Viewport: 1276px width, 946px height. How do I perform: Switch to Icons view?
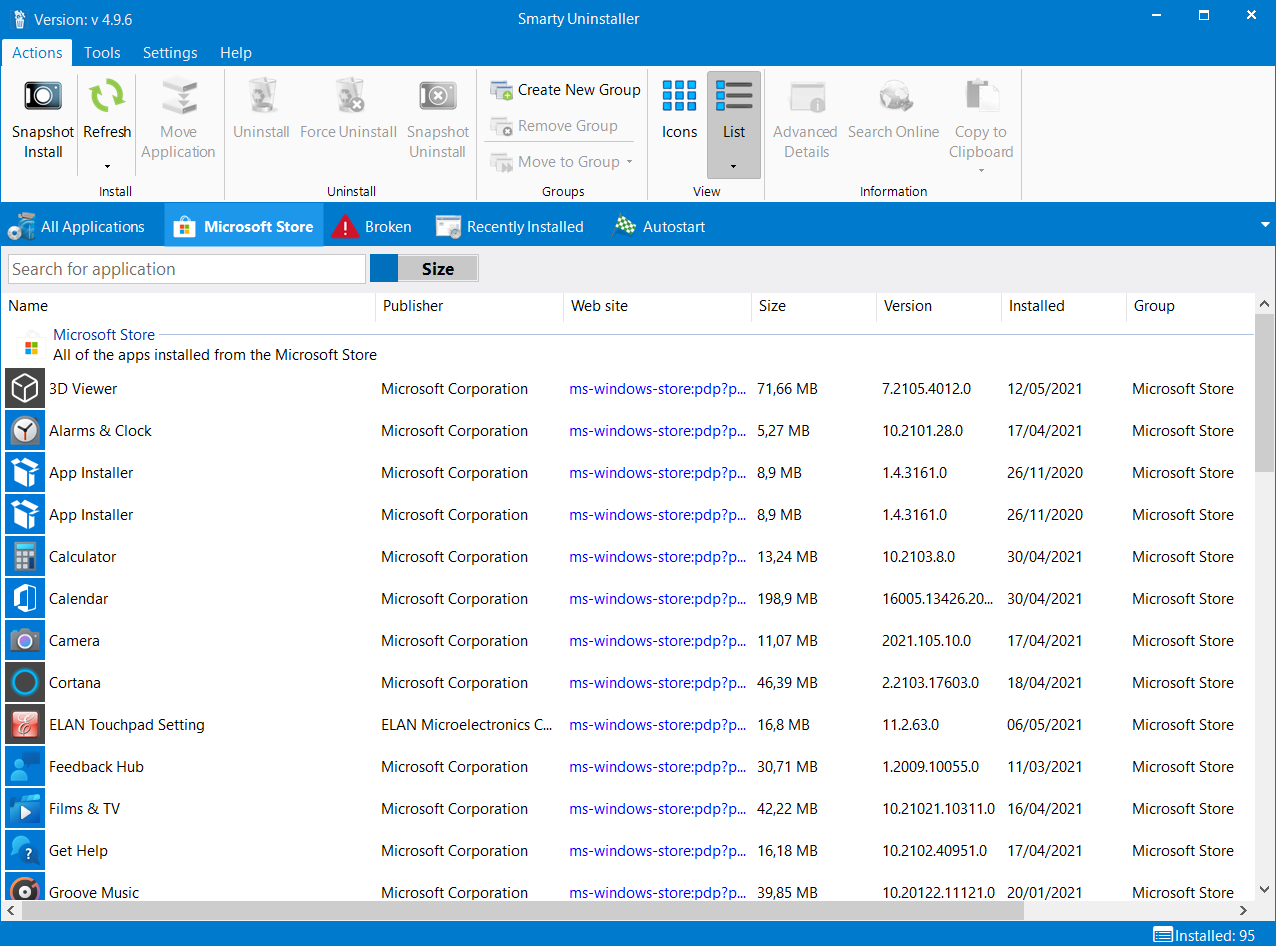click(x=680, y=110)
